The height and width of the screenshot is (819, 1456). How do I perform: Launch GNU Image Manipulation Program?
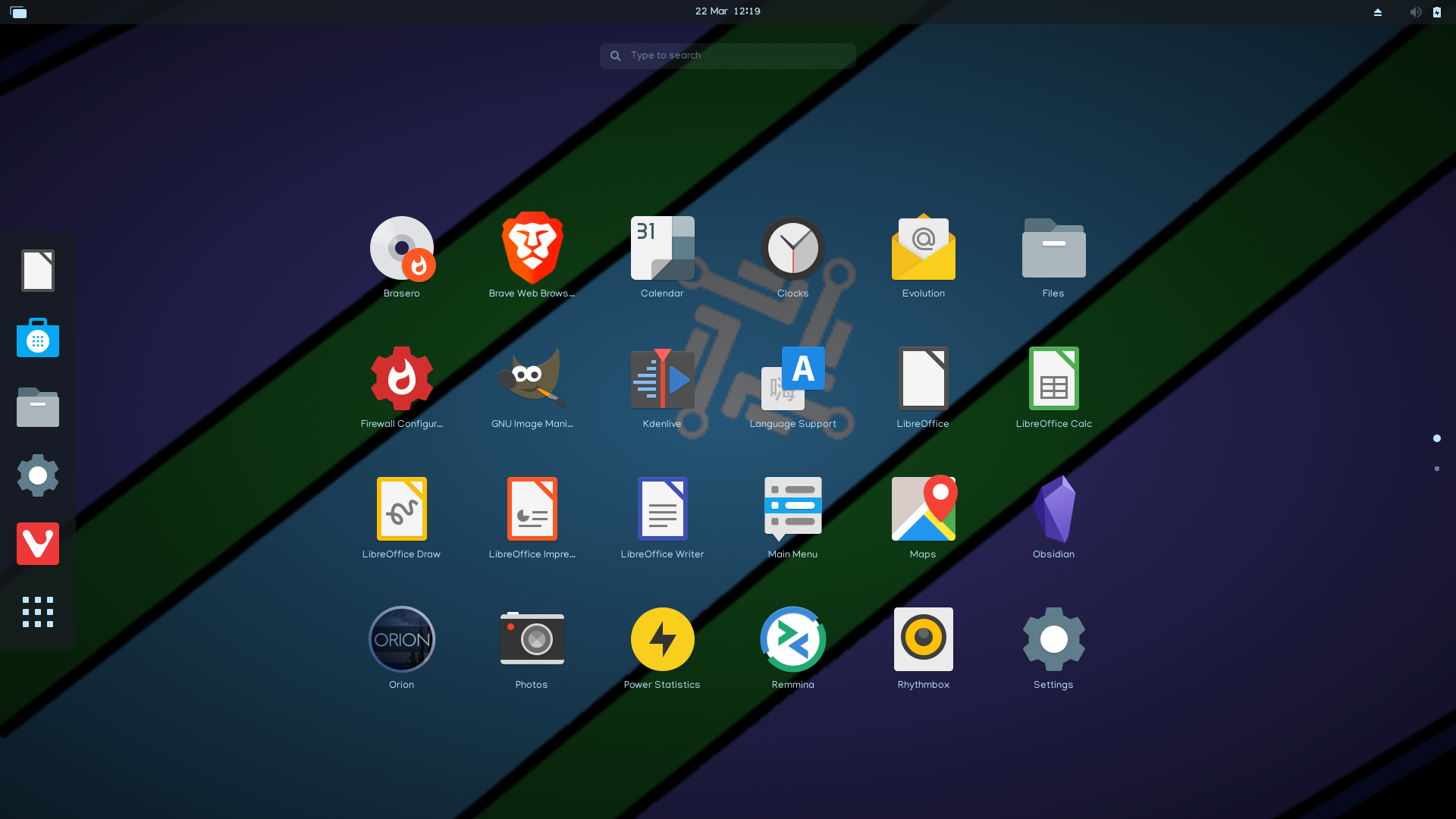pos(532,379)
